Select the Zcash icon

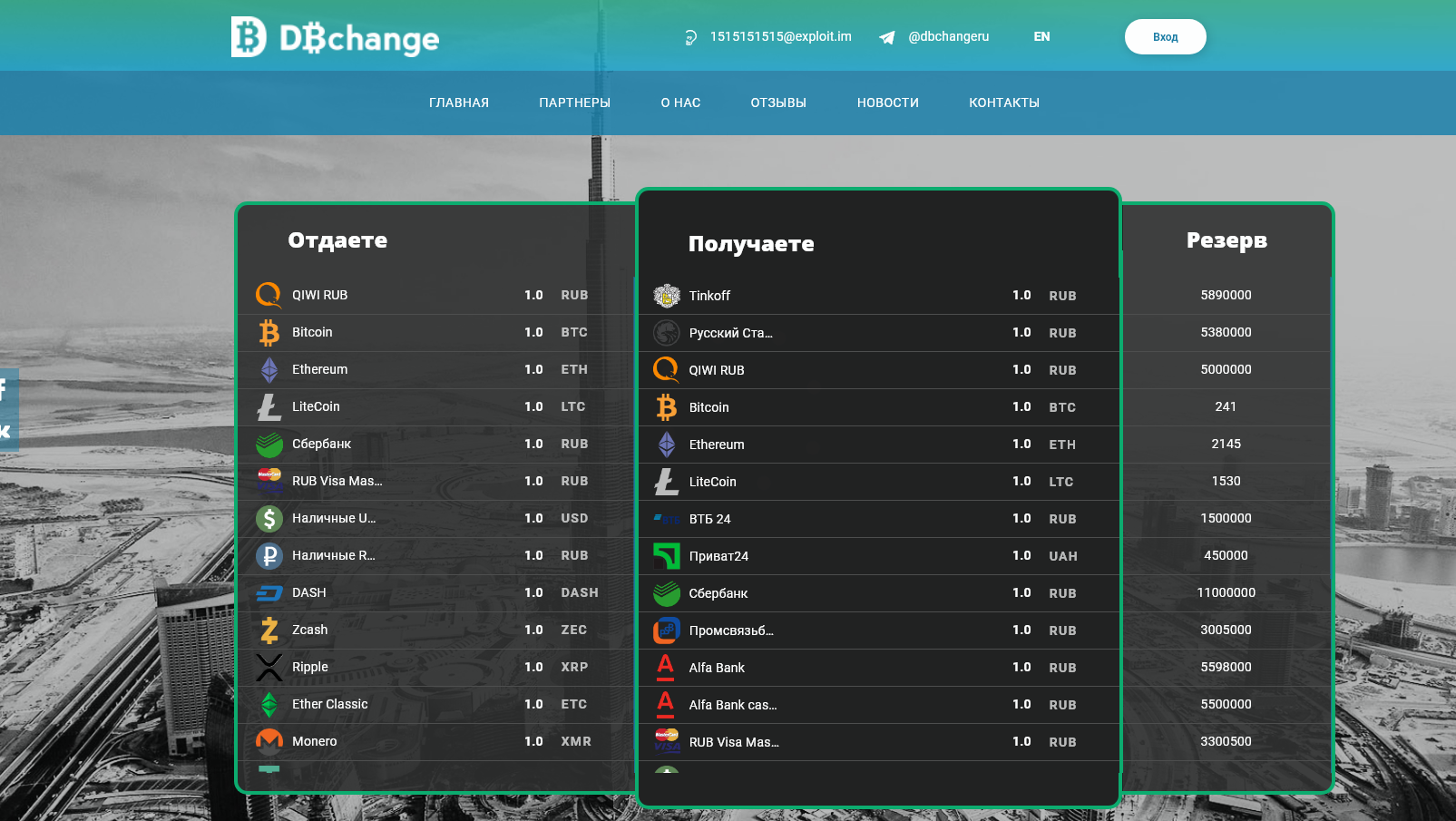[x=269, y=630]
